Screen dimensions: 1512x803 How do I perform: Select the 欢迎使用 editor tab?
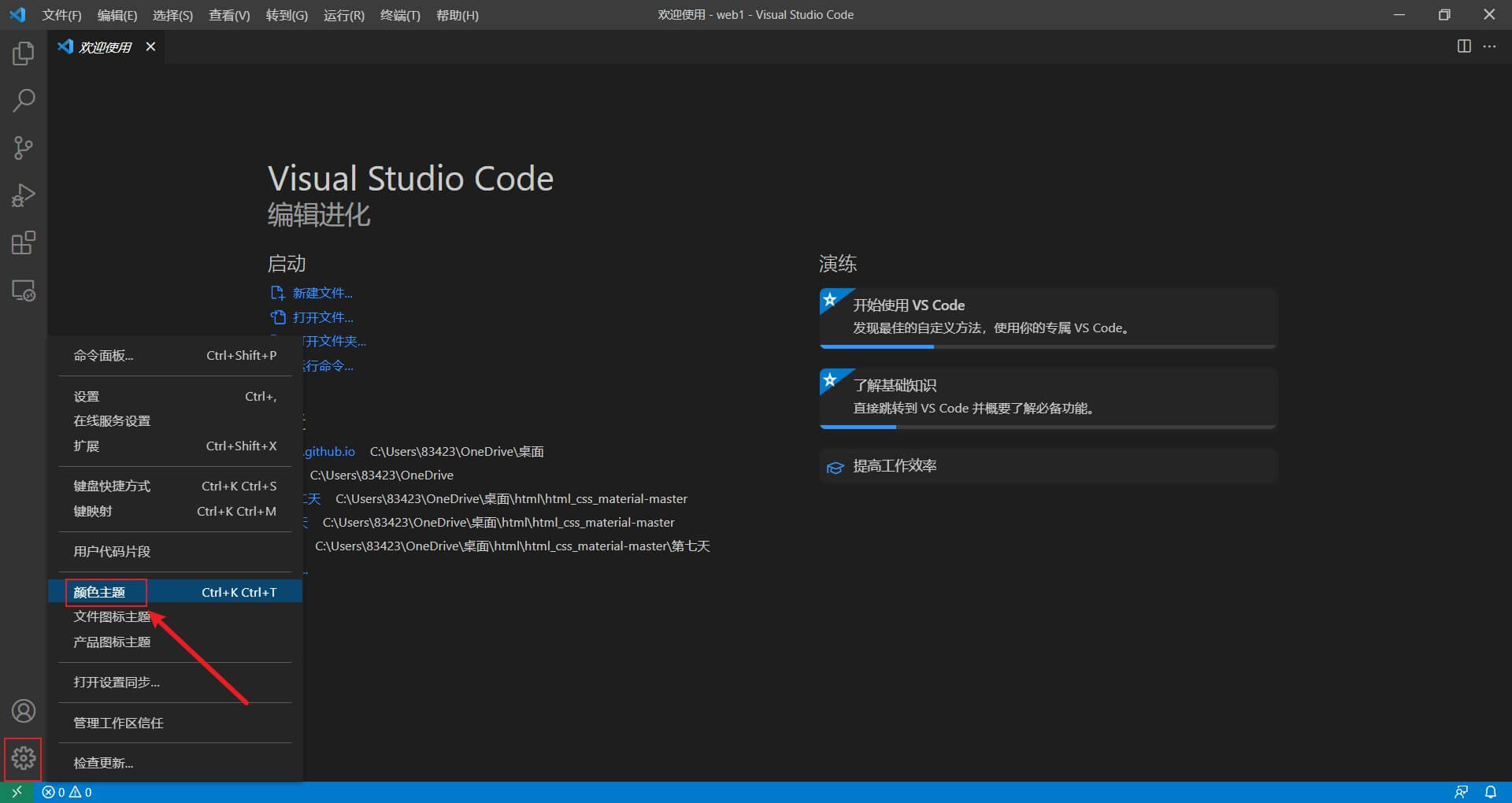106,47
